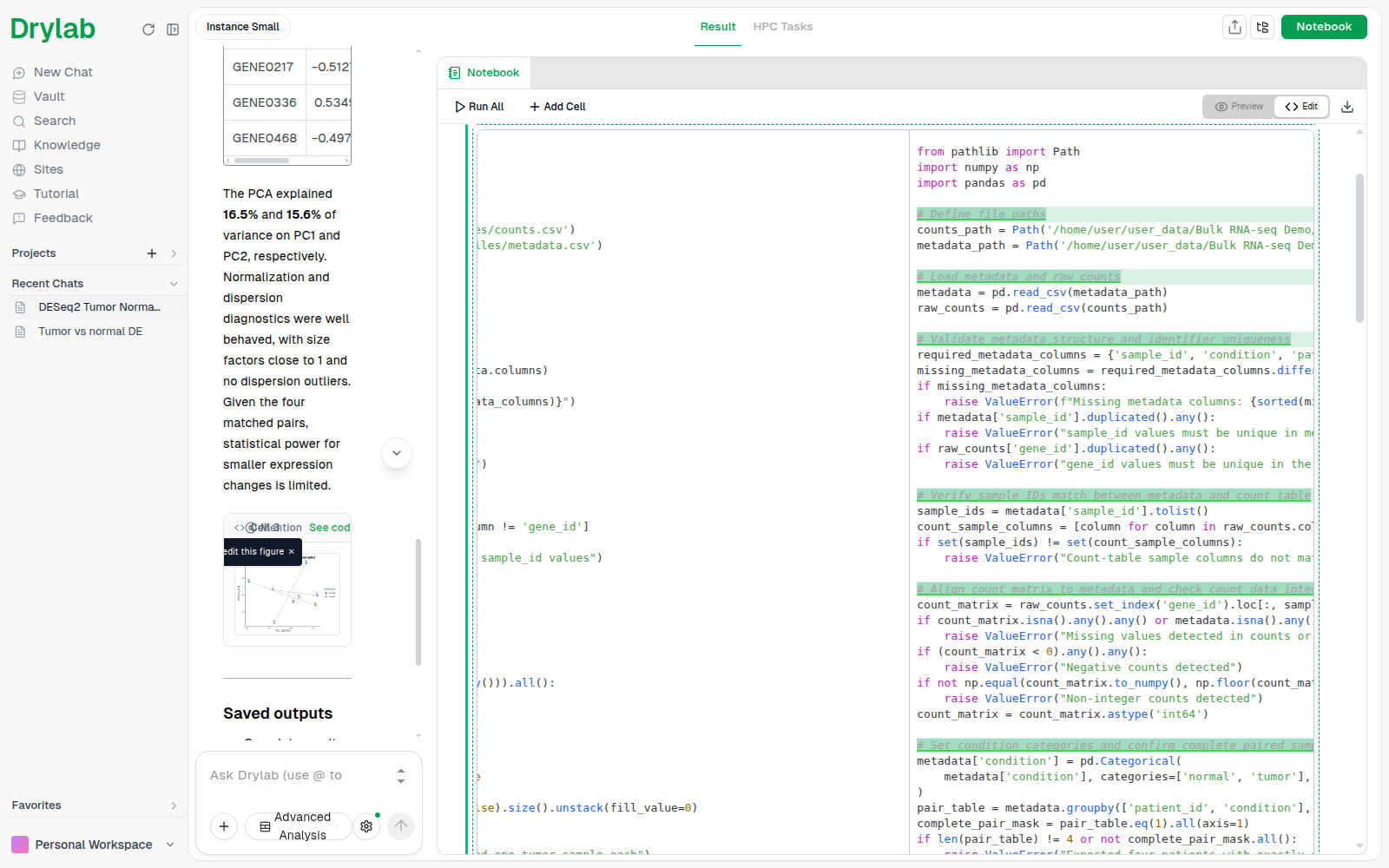The image size is (1389, 868).
Task: Click the gene table horizontal scrollbar
Action: click(261, 161)
